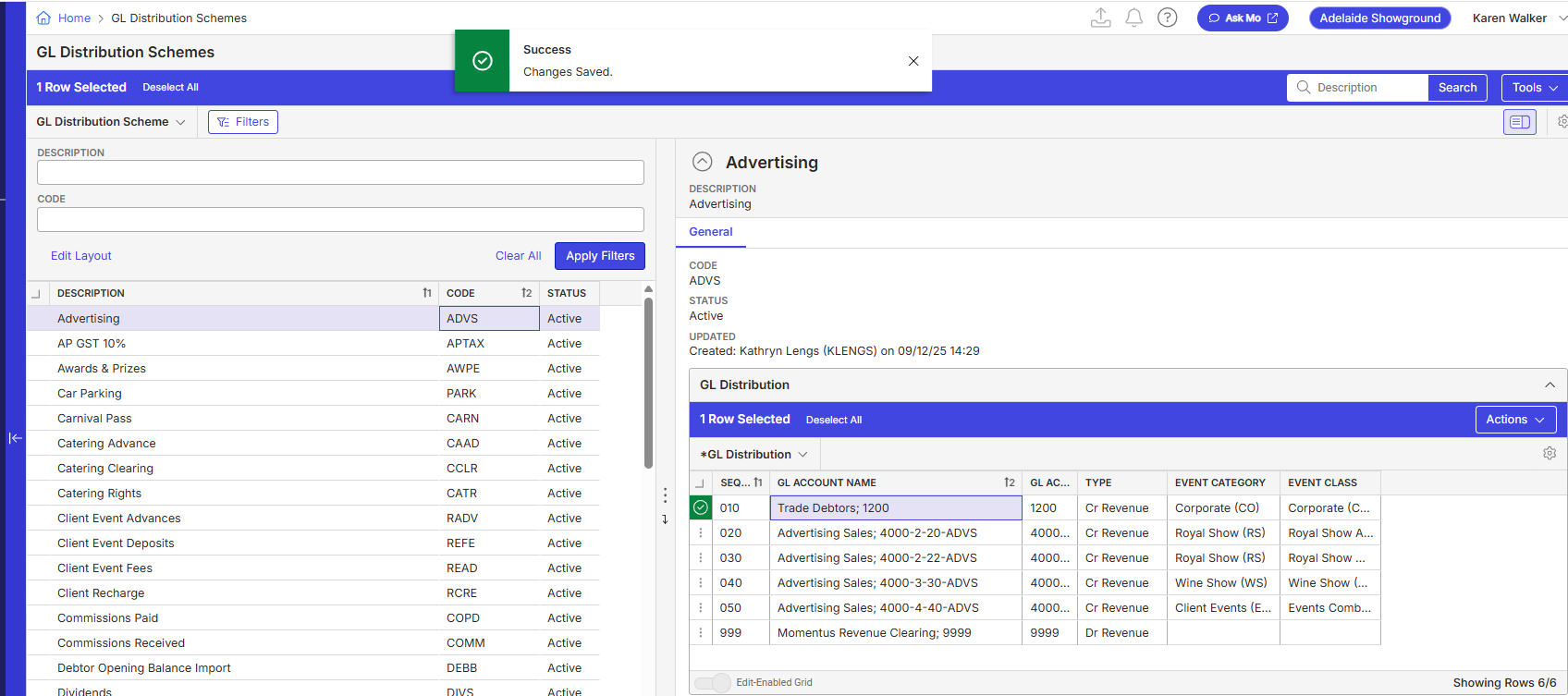Viewport: 1568px width, 696px height.
Task: Click the row handle for sequence 030
Action: coord(701,558)
